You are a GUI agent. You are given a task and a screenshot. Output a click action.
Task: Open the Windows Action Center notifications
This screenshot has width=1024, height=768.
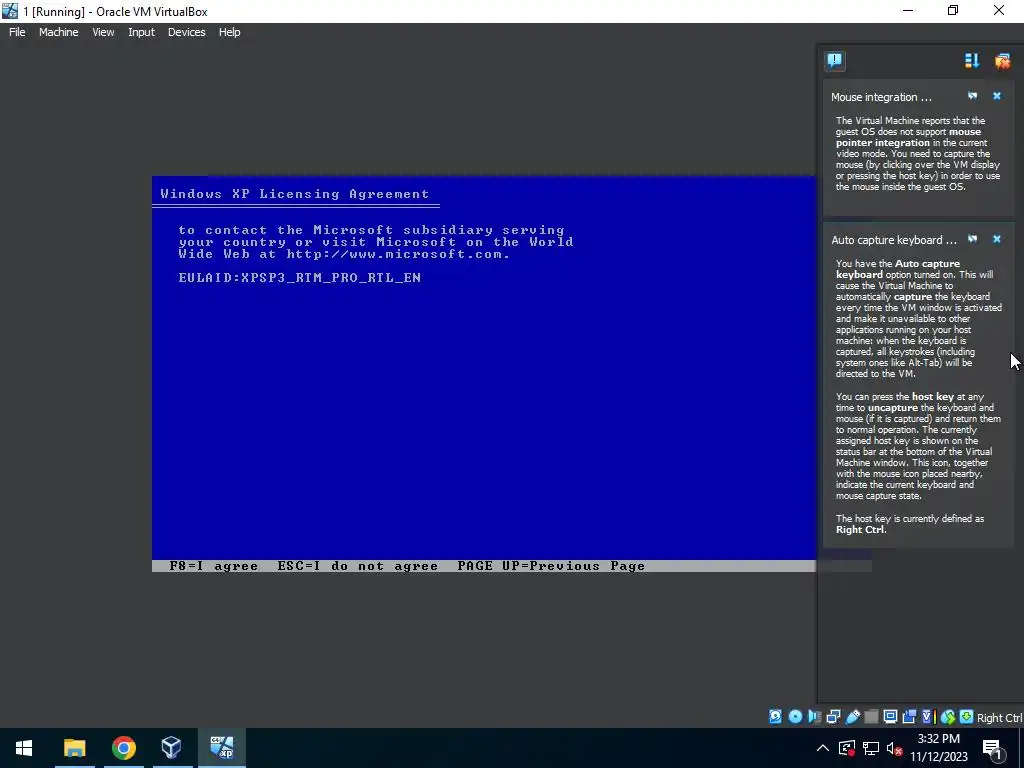(993, 748)
